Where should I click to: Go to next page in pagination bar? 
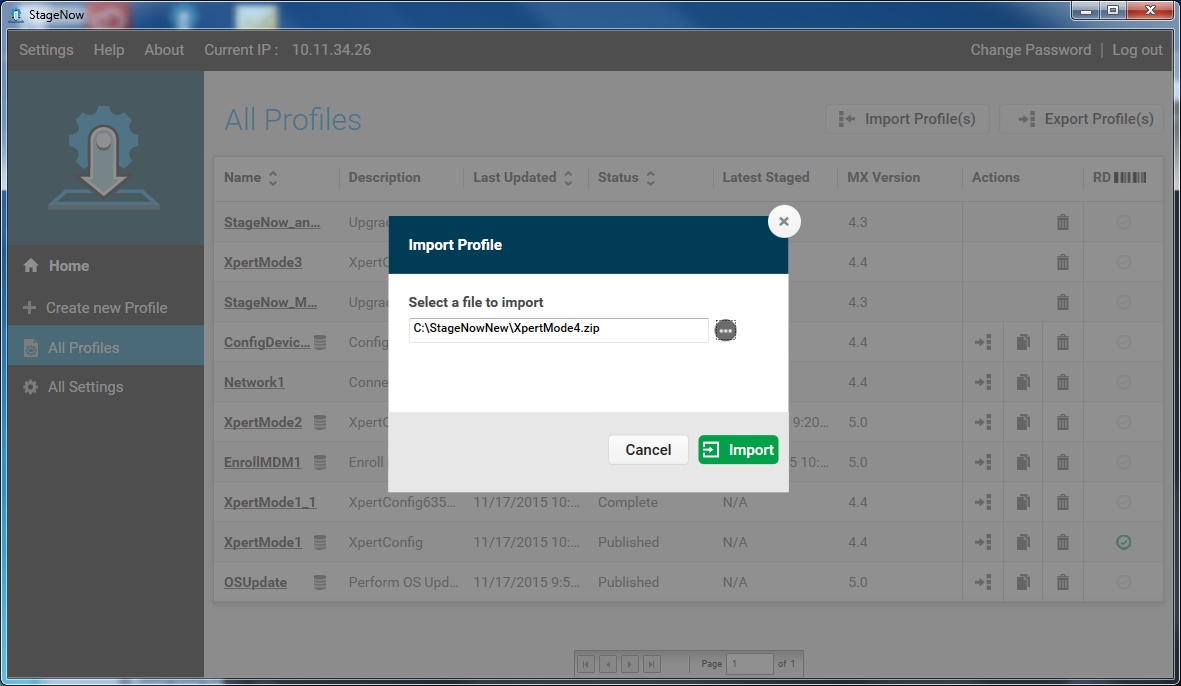[630, 664]
